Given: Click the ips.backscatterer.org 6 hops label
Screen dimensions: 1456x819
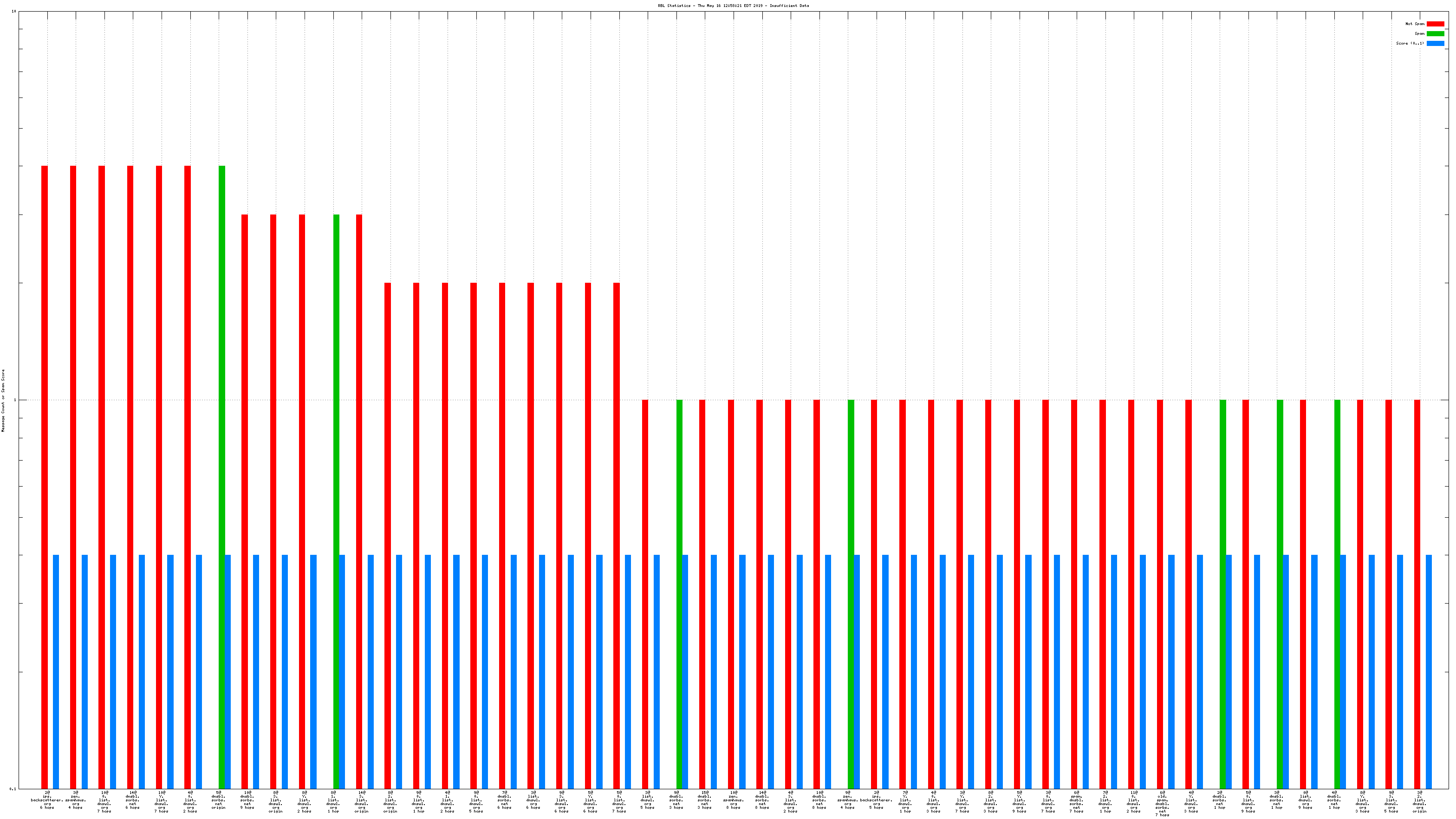Looking at the screenshot, I should click(x=47, y=800).
